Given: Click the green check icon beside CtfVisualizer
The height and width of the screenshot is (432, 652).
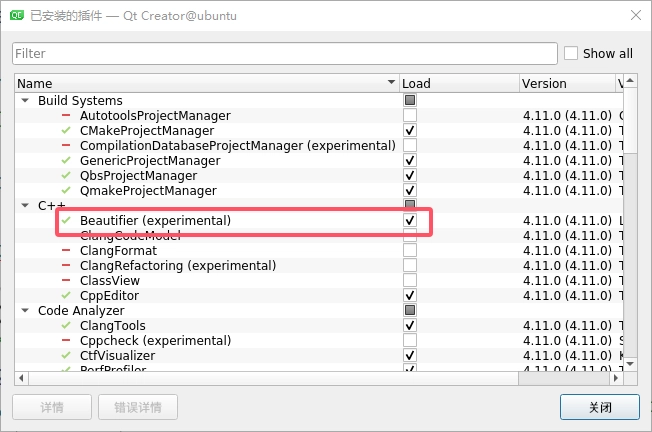Looking at the screenshot, I should (x=66, y=356).
